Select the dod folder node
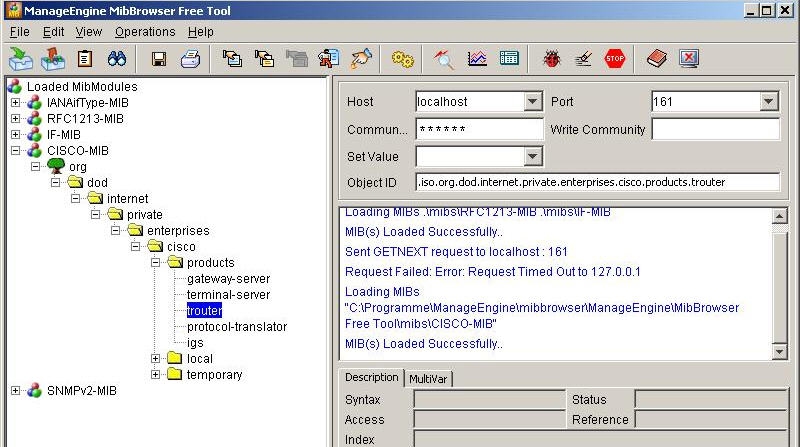800x447 pixels. click(x=97, y=183)
